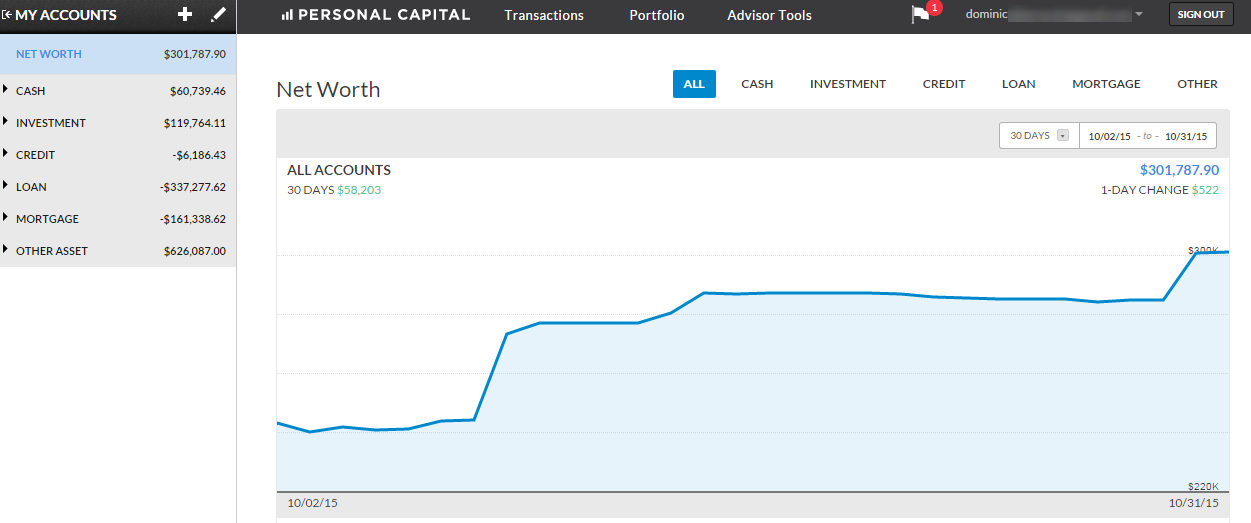Open the Advisor Tools menu
1251x523 pixels.
click(769, 15)
